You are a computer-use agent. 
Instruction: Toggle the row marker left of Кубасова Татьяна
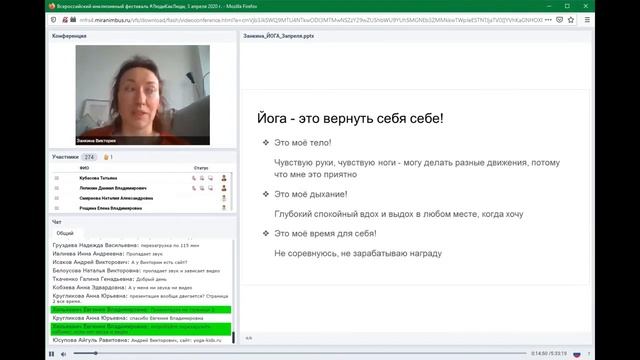pyautogui.click(x=57, y=178)
